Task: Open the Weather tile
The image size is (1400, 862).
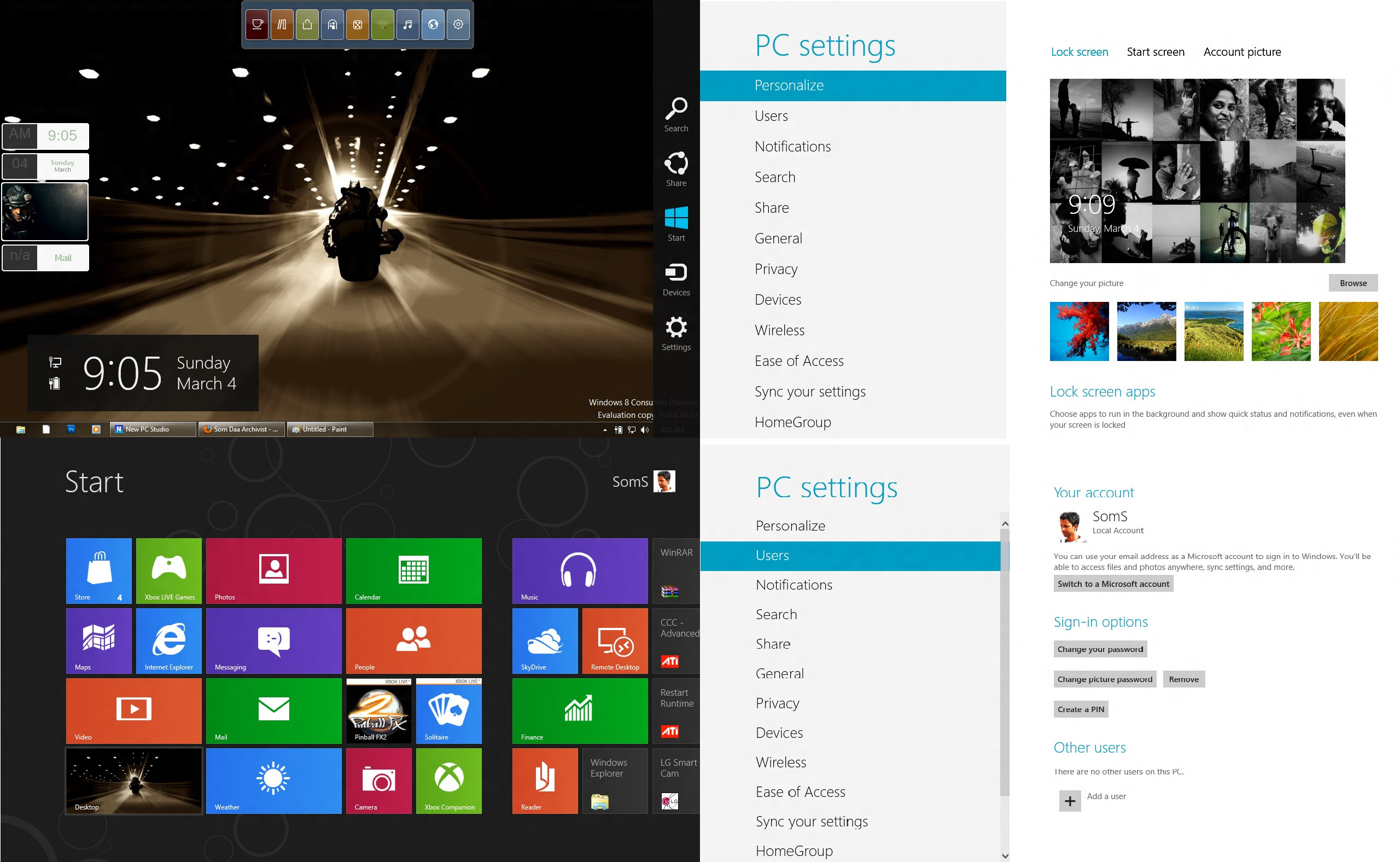Action: (x=273, y=781)
